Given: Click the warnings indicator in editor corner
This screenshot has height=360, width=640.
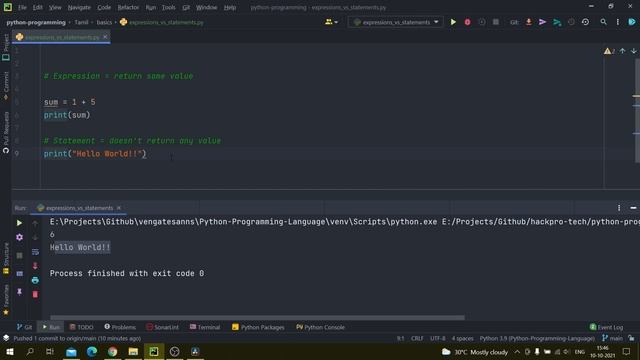Looking at the screenshot, I should tap(609, 51).
